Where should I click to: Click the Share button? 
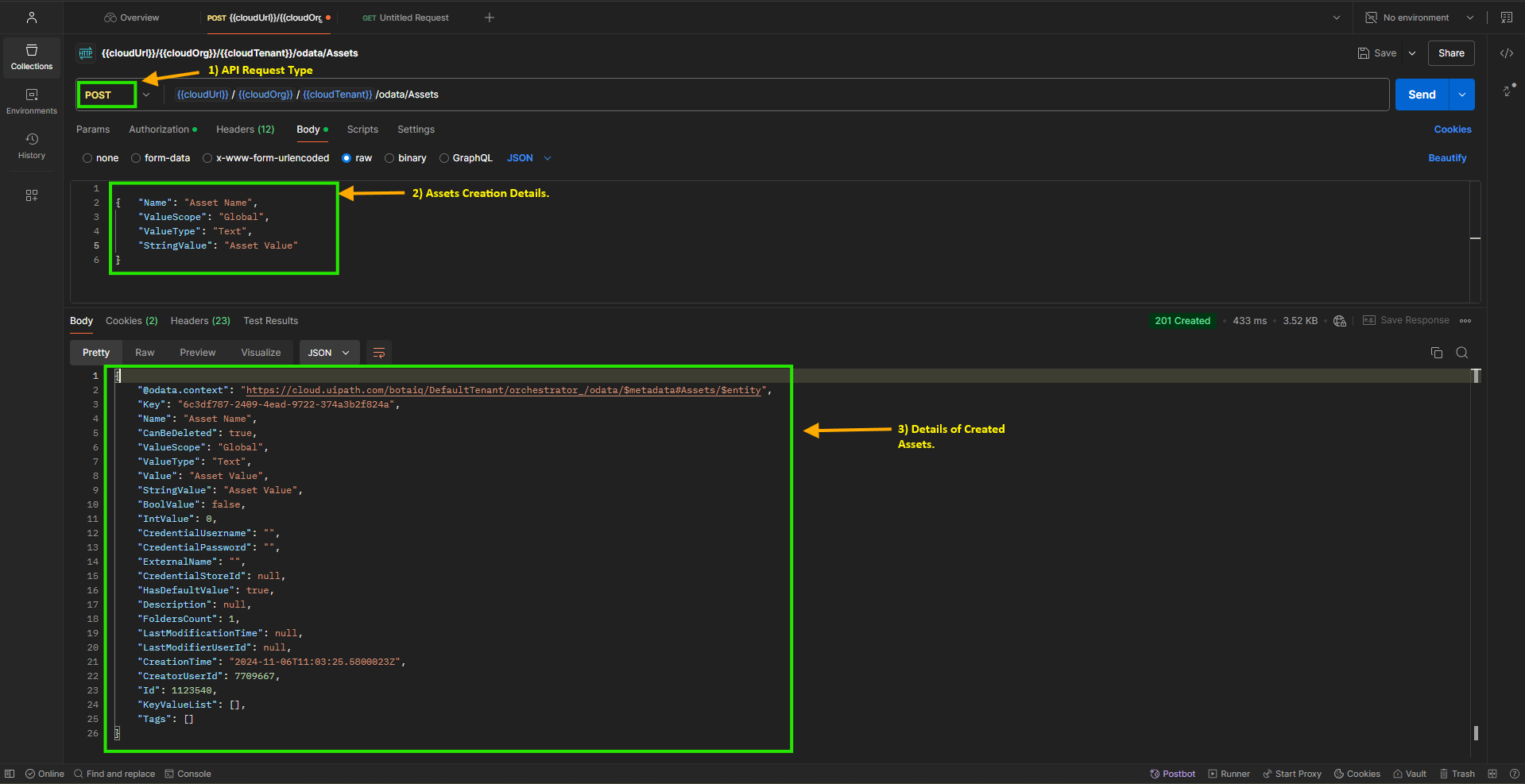click(x=1451, y=53)
